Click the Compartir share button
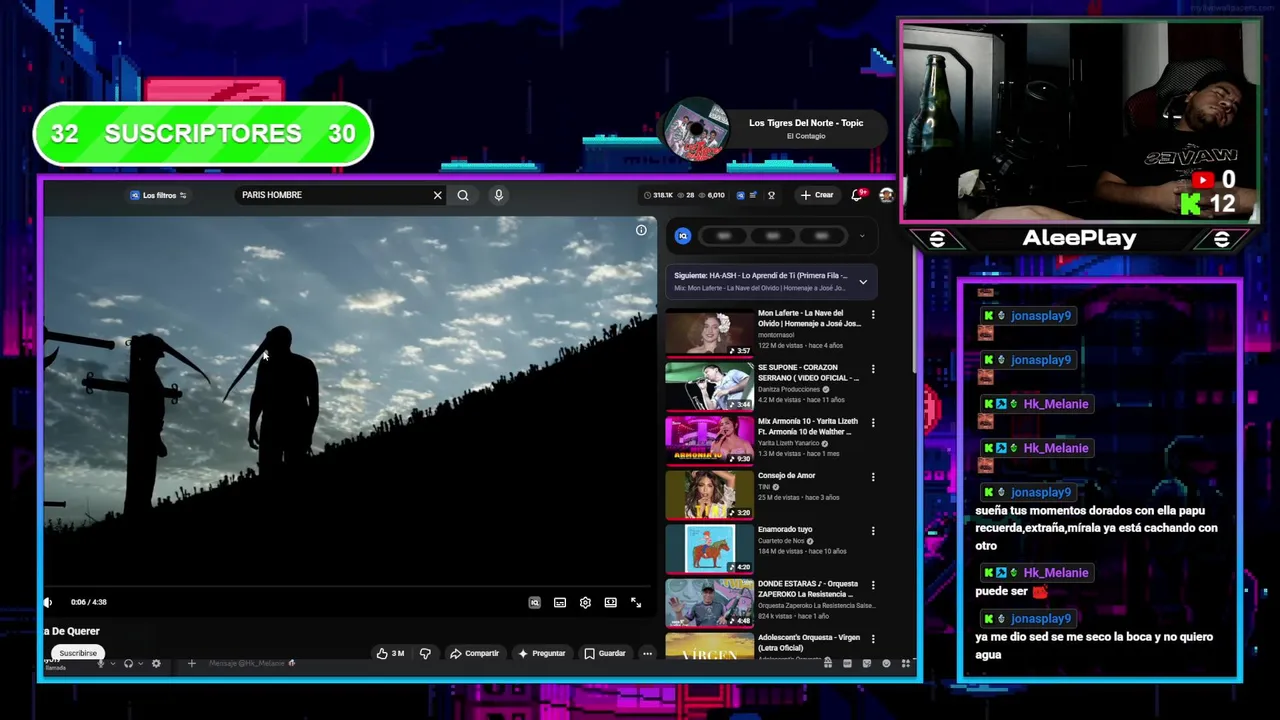1280x720 pixels. pos(474,654)
